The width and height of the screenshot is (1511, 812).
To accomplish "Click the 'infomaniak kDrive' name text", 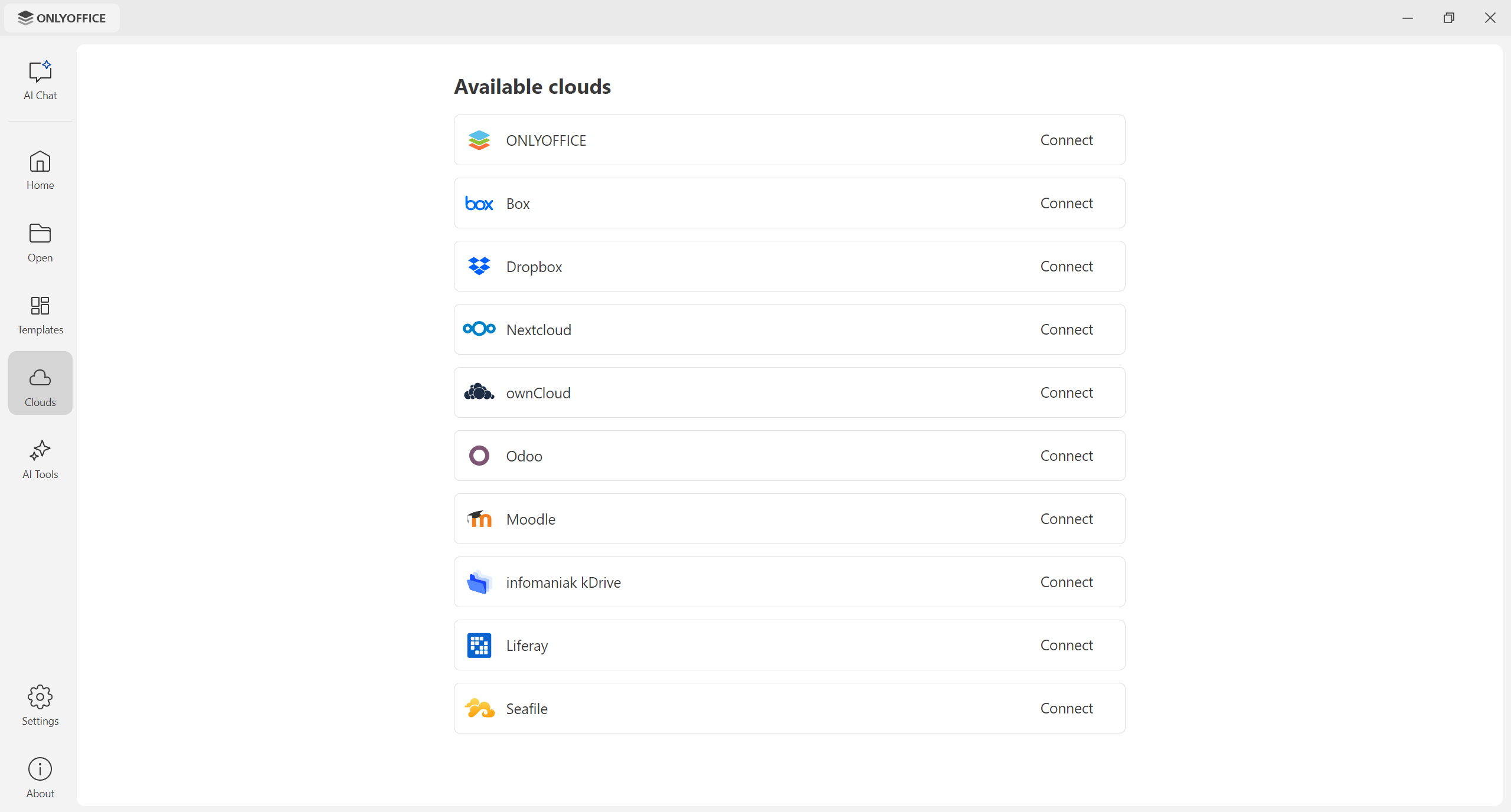I will coord(563,582).
